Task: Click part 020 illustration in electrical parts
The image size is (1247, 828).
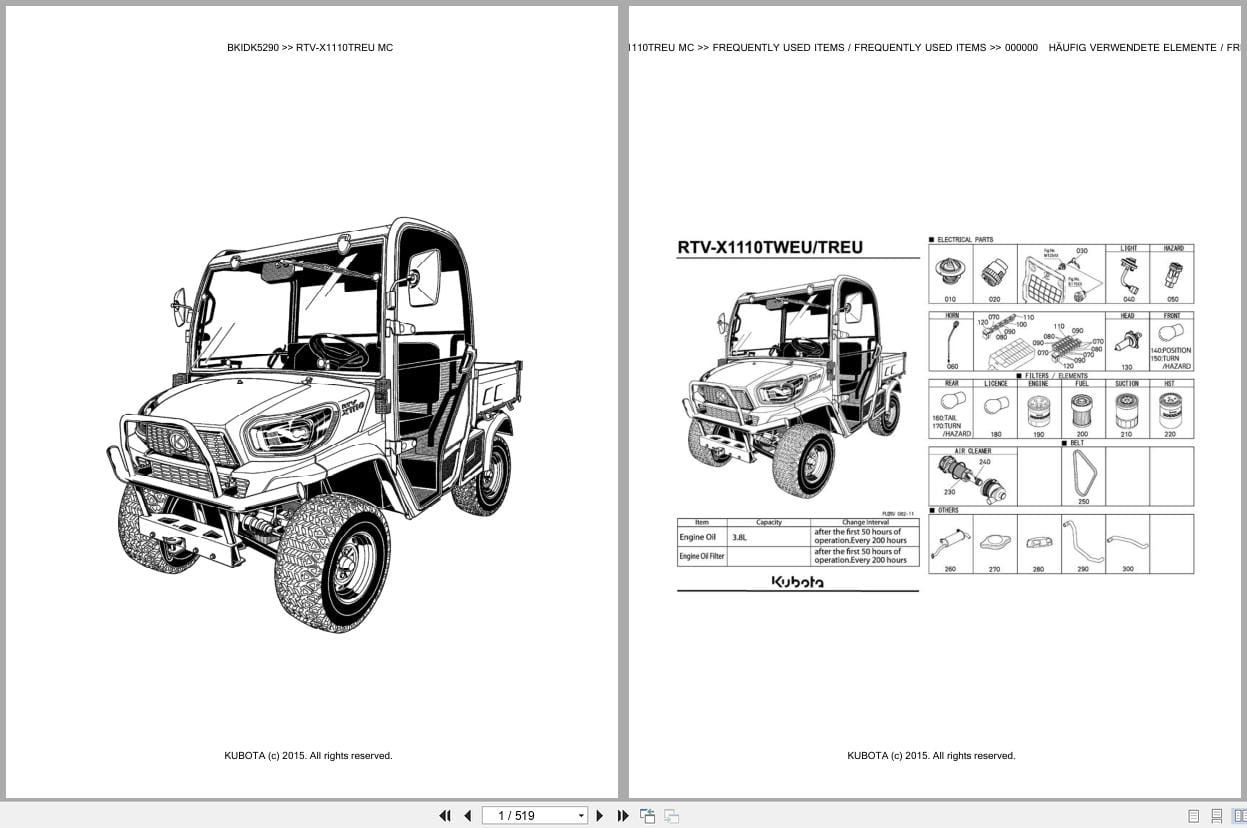Action: tap(994, 272)
